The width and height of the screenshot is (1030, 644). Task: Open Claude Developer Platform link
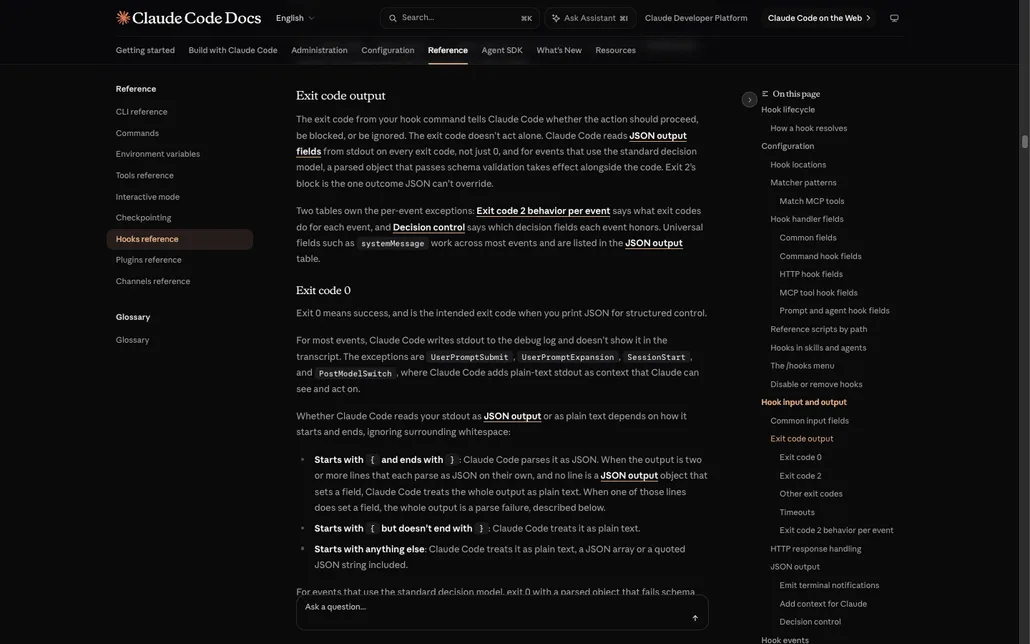coord(696,18)
